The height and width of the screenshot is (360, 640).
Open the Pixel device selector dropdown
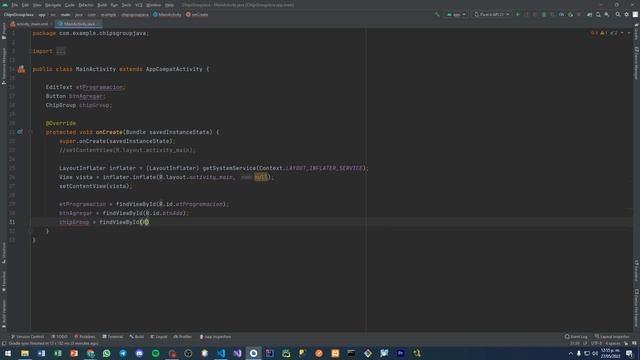pyautogui.click(x=491, y=14)
